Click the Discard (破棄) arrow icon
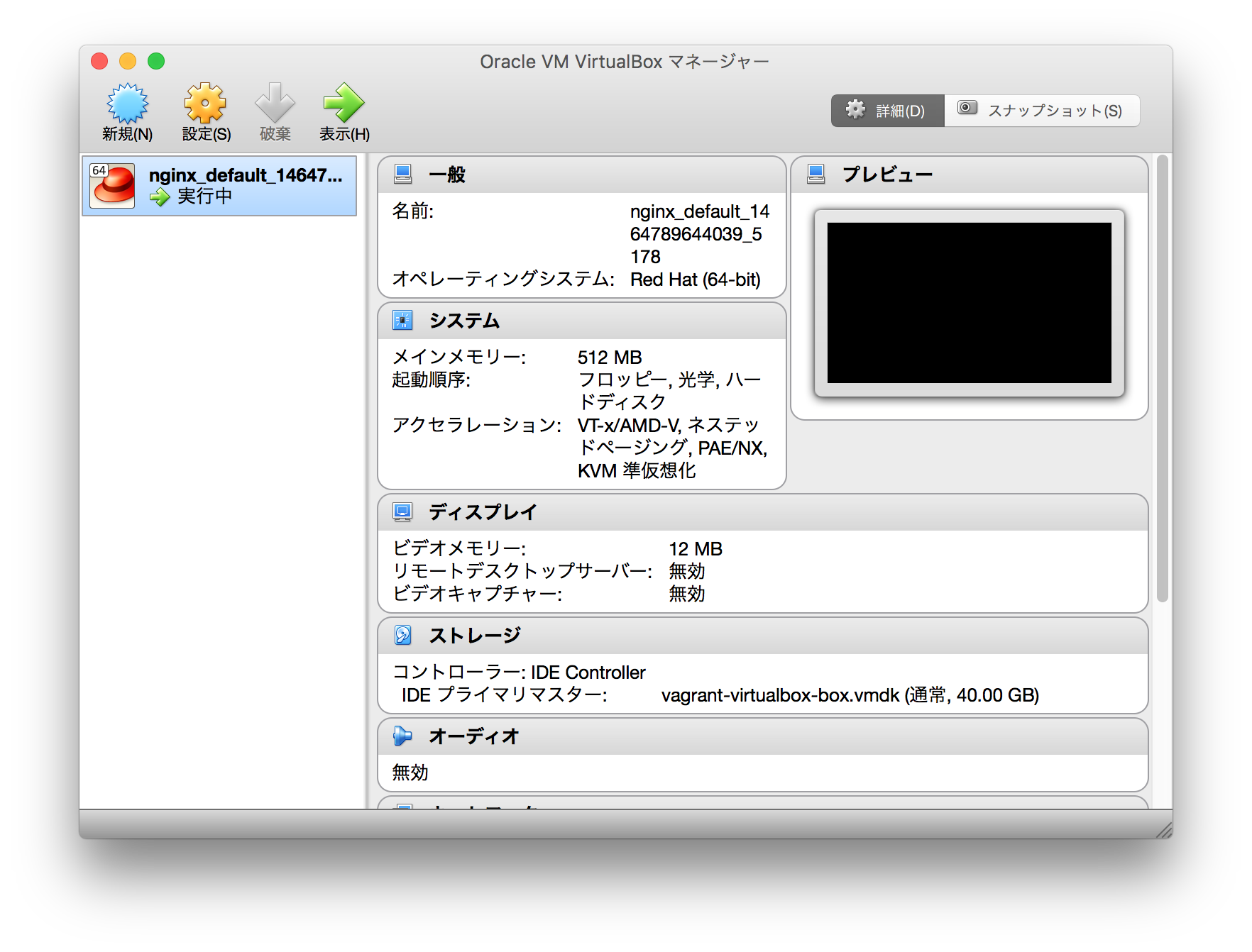The width and height of the screenshot is (1252, 952). pos(275,104)
